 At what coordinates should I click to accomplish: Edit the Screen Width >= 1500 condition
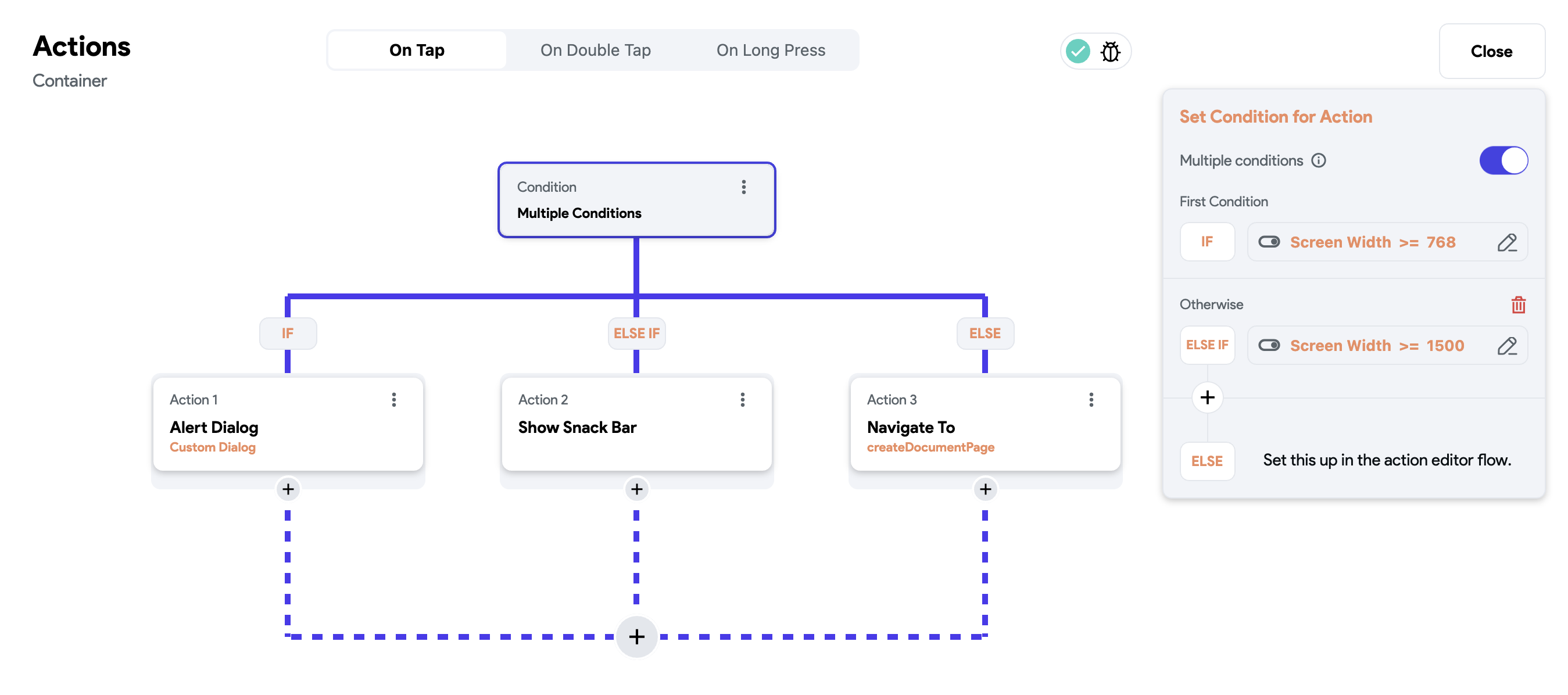click(x=1506, y=346)
